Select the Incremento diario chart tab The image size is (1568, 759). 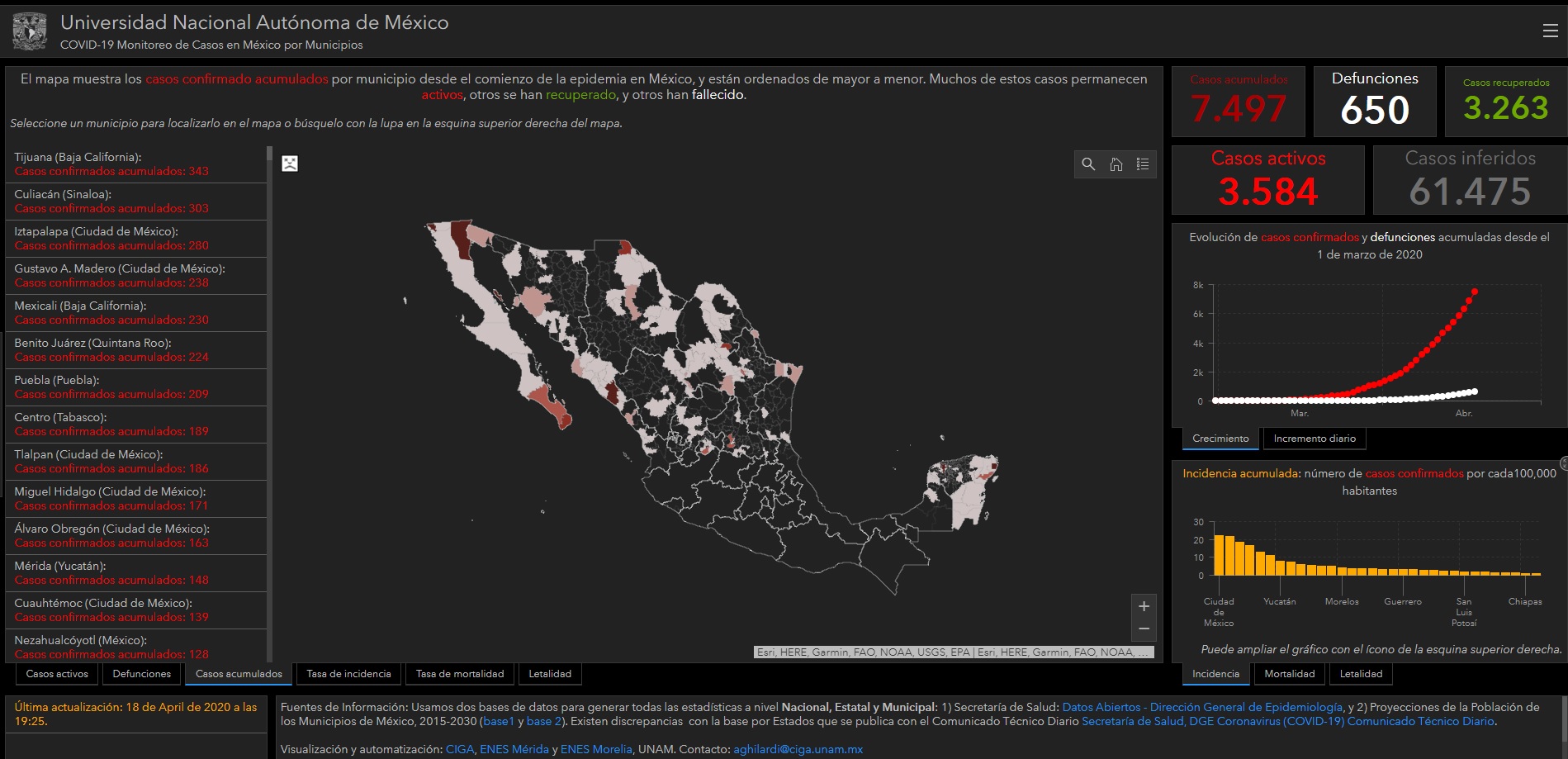point(1315,439)
